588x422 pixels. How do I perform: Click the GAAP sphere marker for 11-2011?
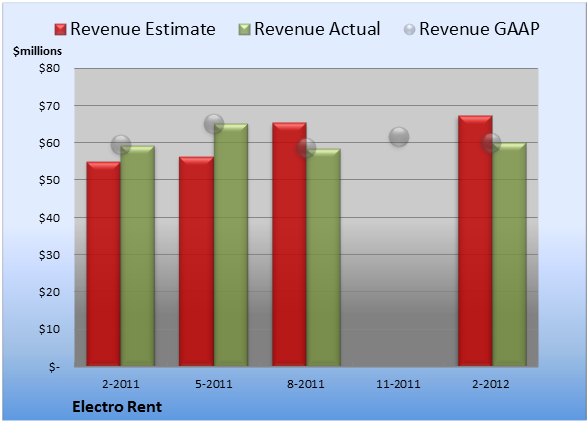click(399, 137)
